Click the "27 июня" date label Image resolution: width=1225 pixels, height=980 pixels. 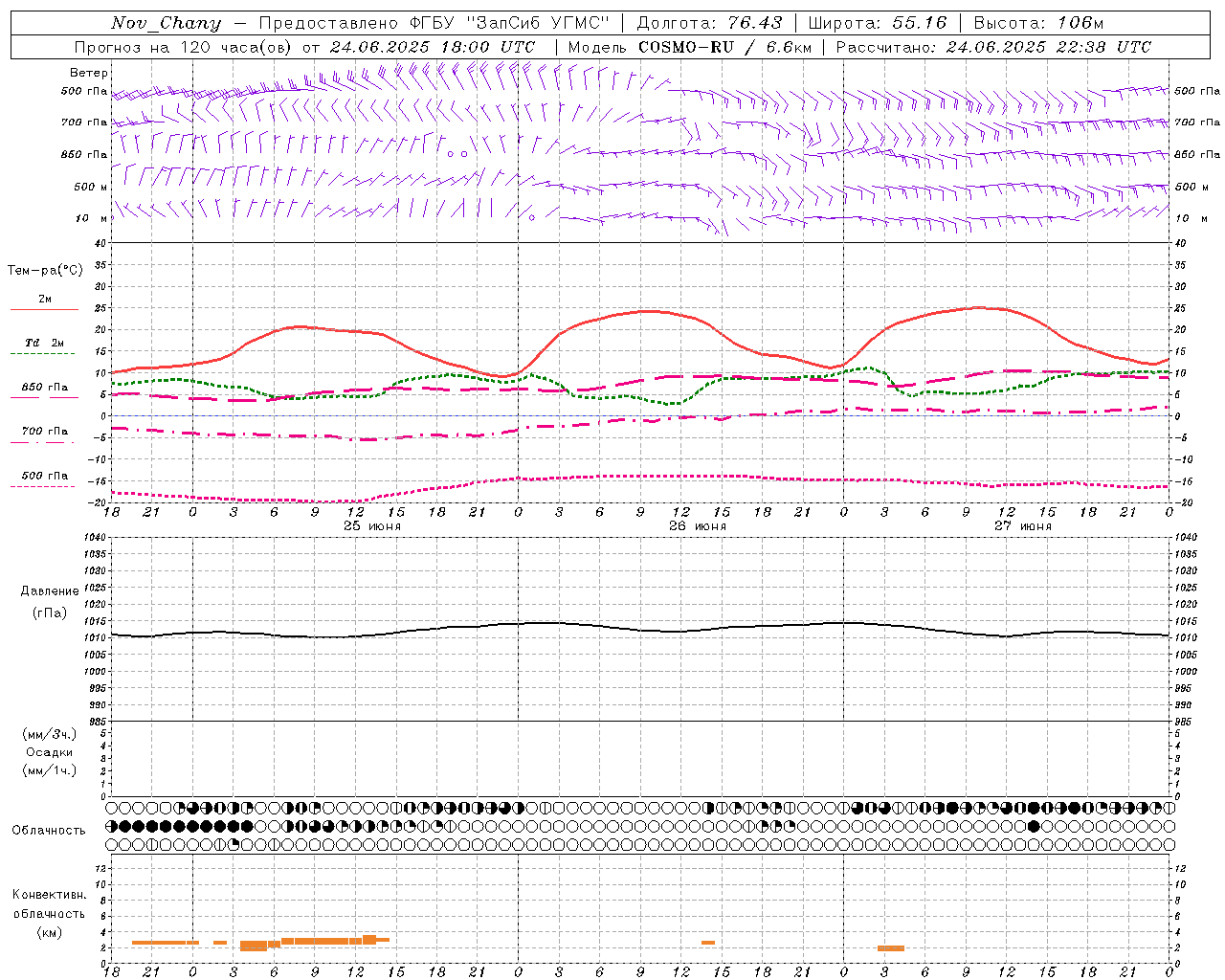pos(1022,525)
